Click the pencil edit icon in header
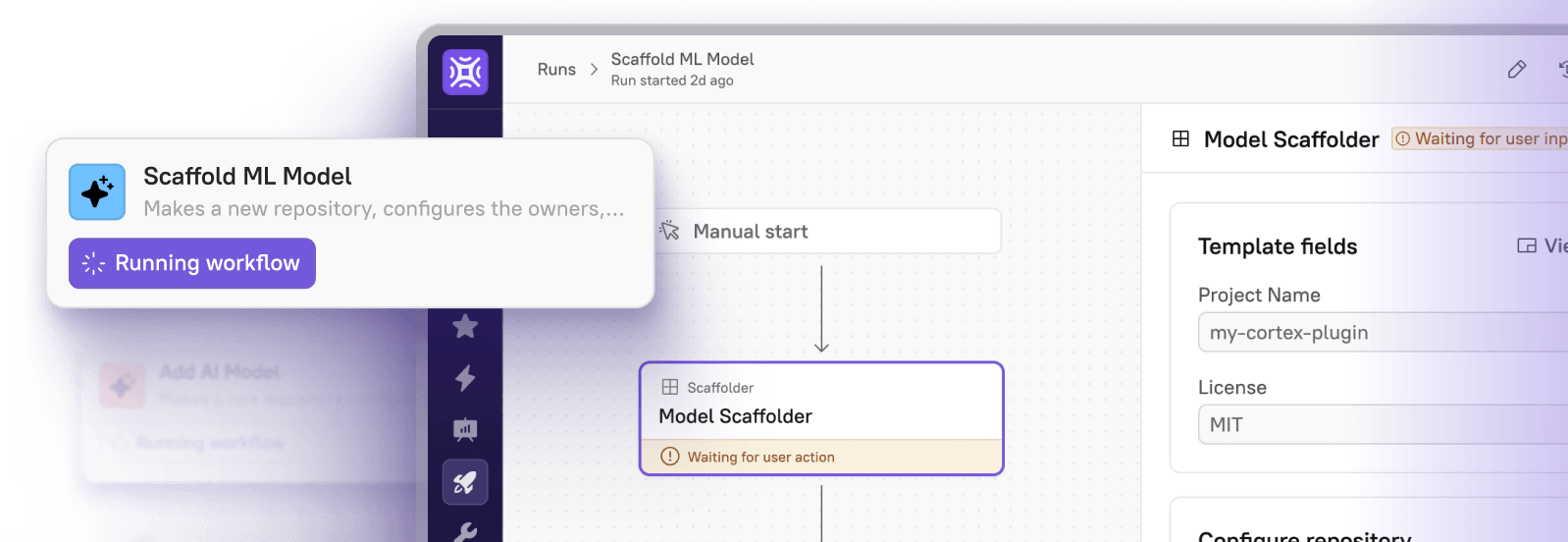1568x542 pixels. [1516, 69]
